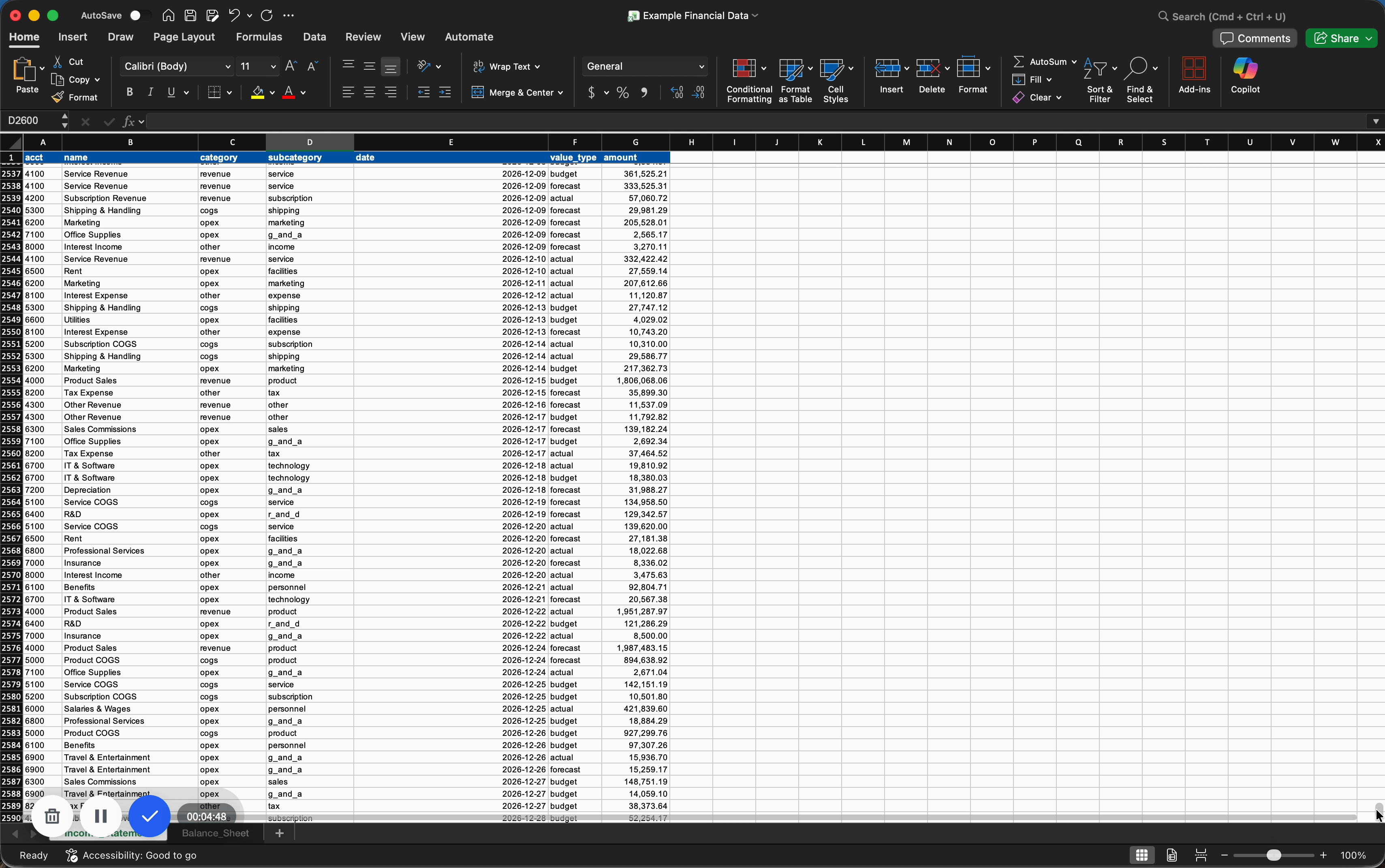
Task: Open the font size 11 dropdown
Action: [x=273, y=66]
